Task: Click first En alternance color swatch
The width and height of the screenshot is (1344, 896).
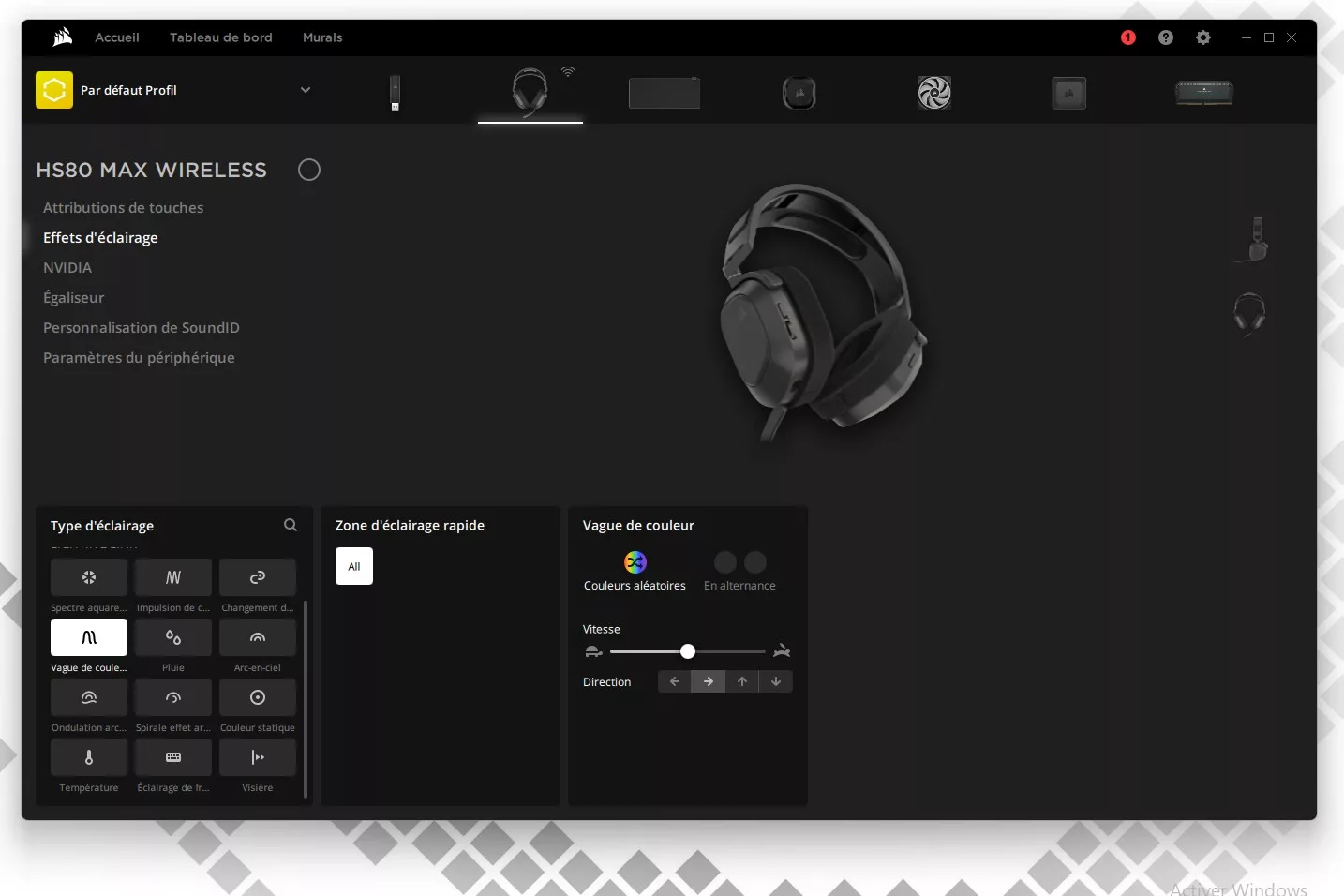Action: coord(724,562)
